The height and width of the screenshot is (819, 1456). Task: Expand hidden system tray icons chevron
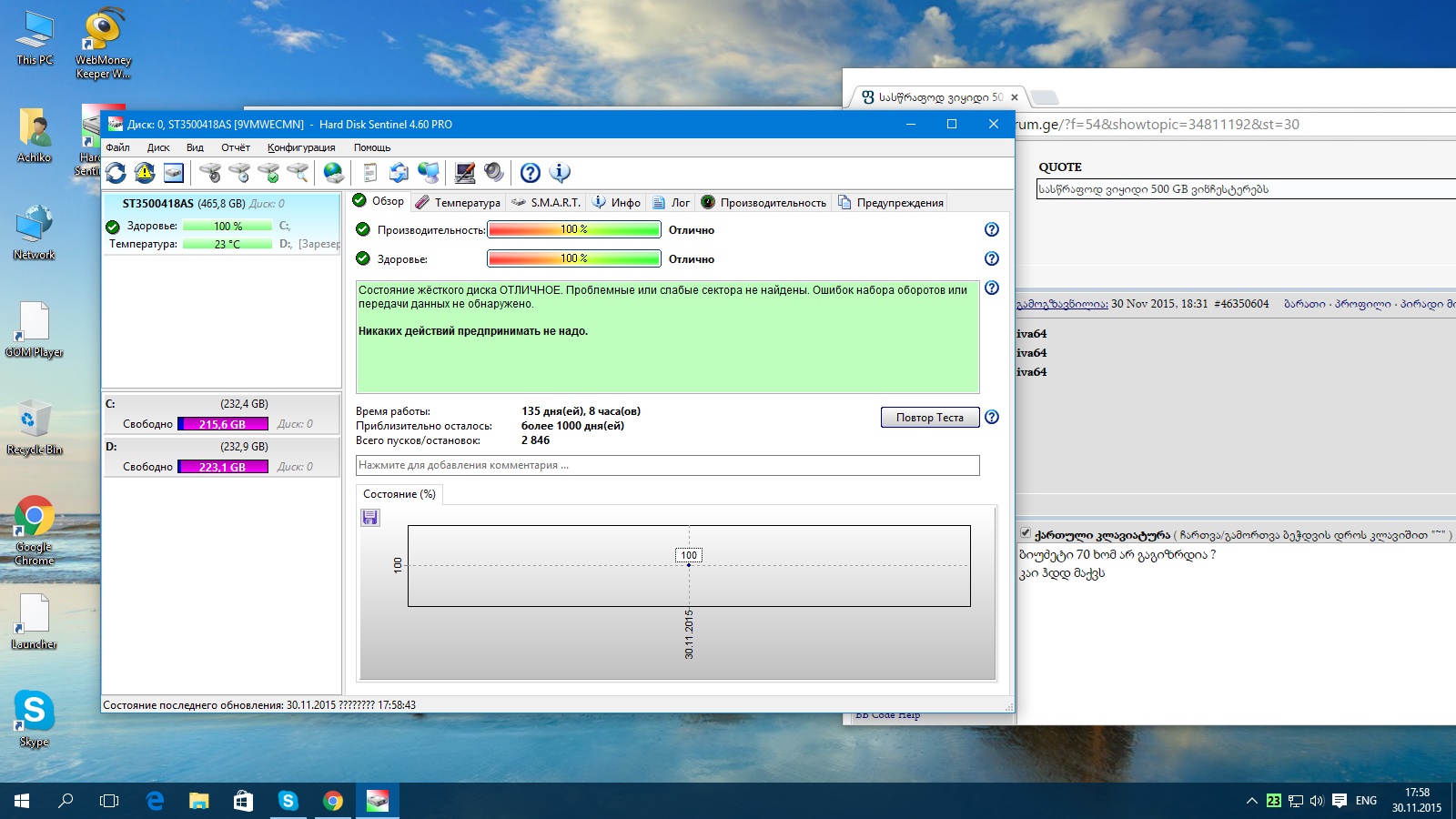[x=1251, y=801]
